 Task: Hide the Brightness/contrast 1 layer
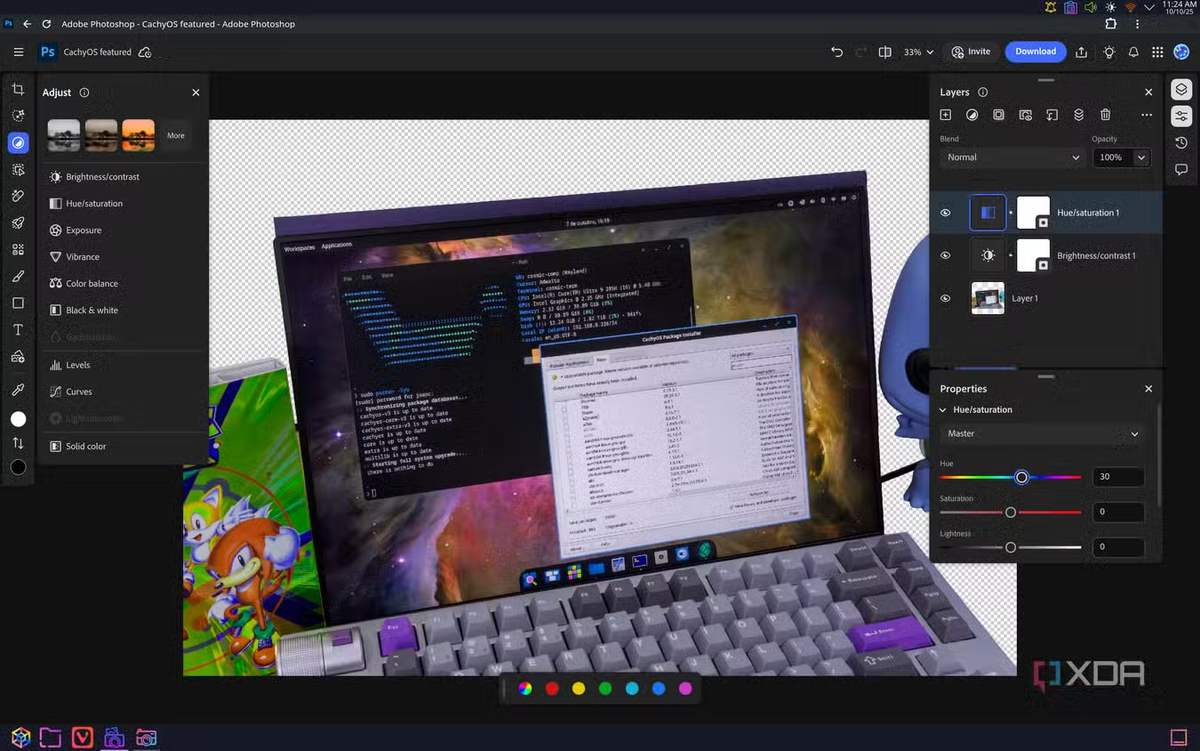[945, 255]
